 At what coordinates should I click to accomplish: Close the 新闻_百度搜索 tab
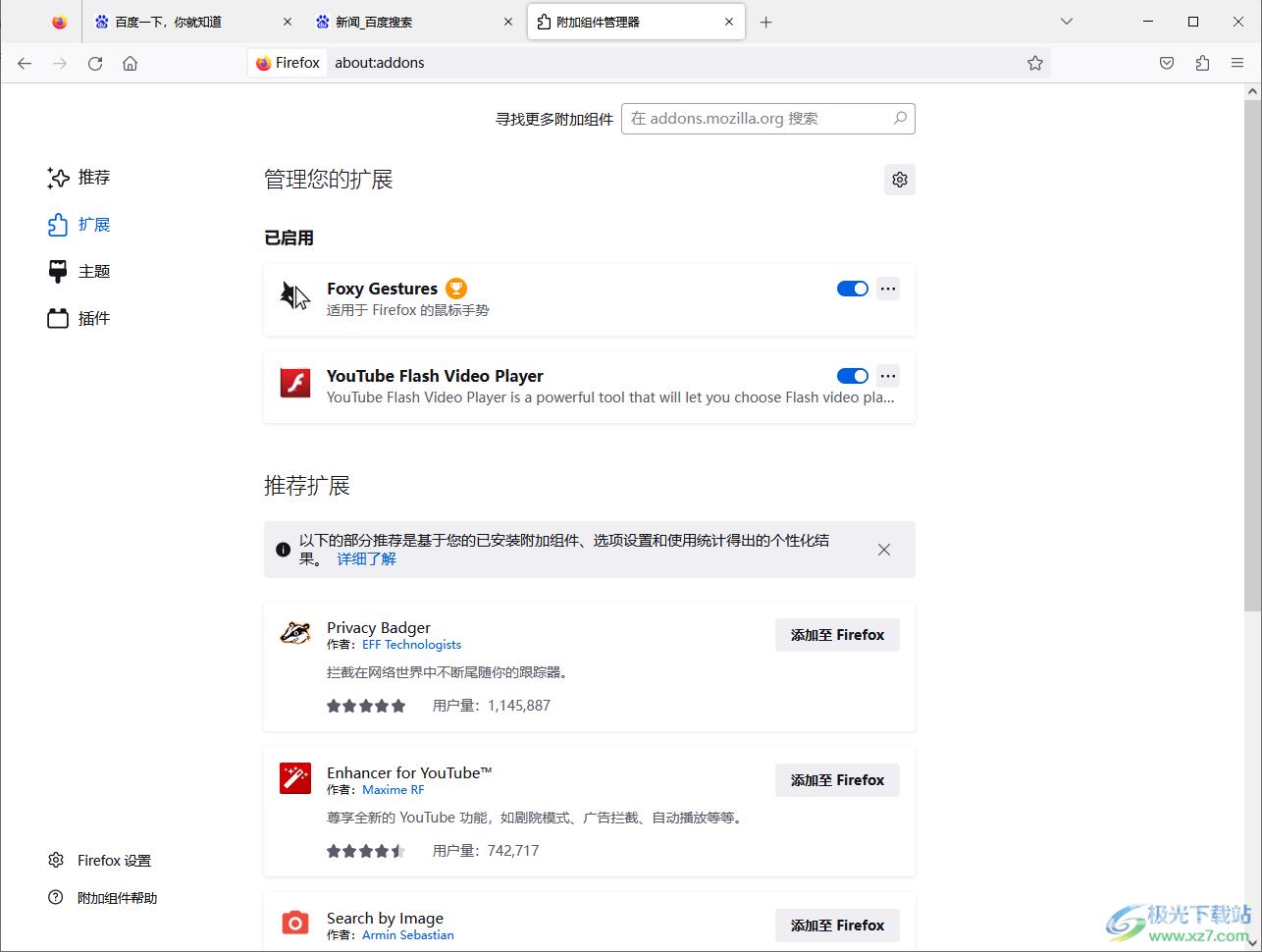tap(508, 22)
